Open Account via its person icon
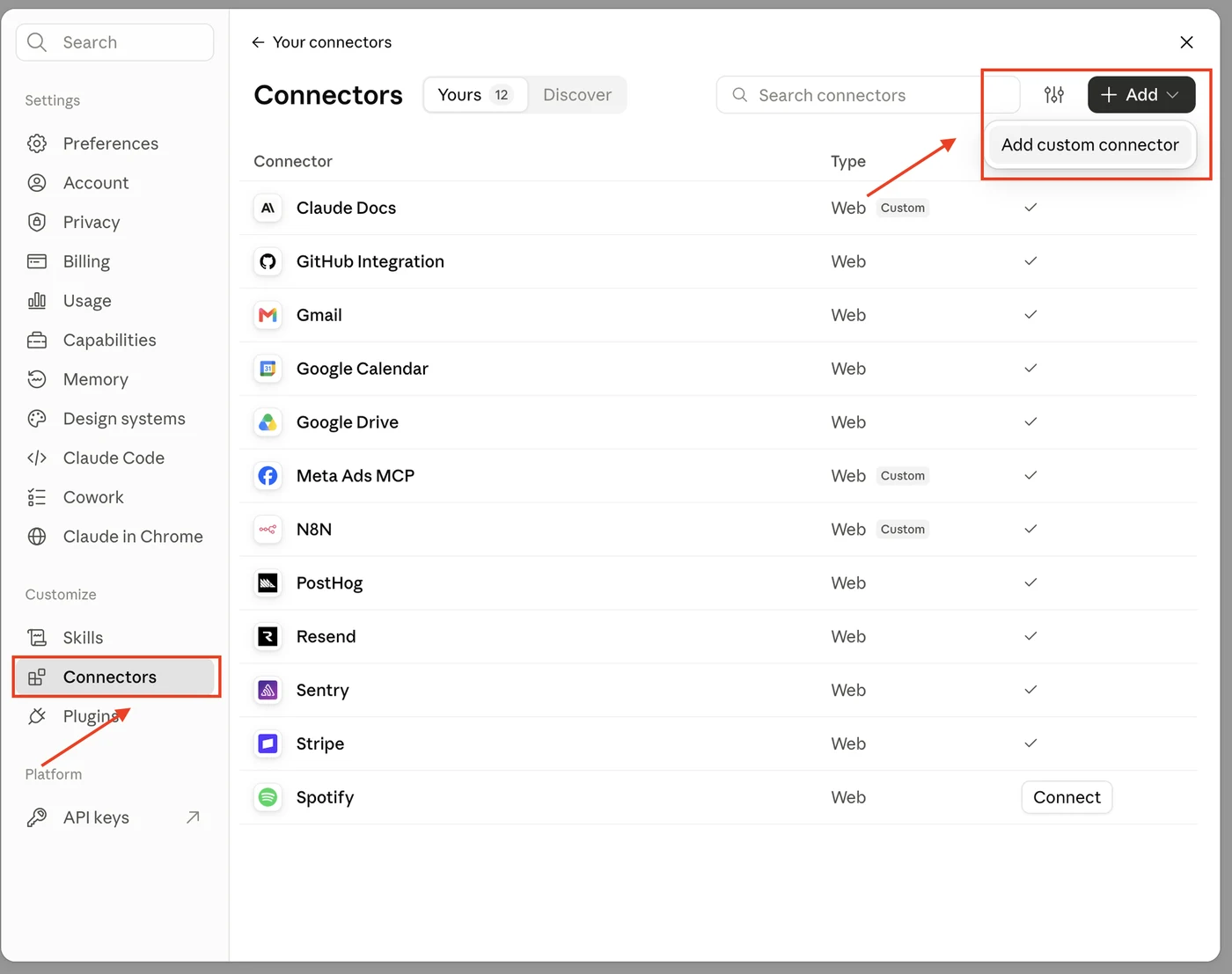This screenshot has height=974, width=1232. [x=37, y=183]
